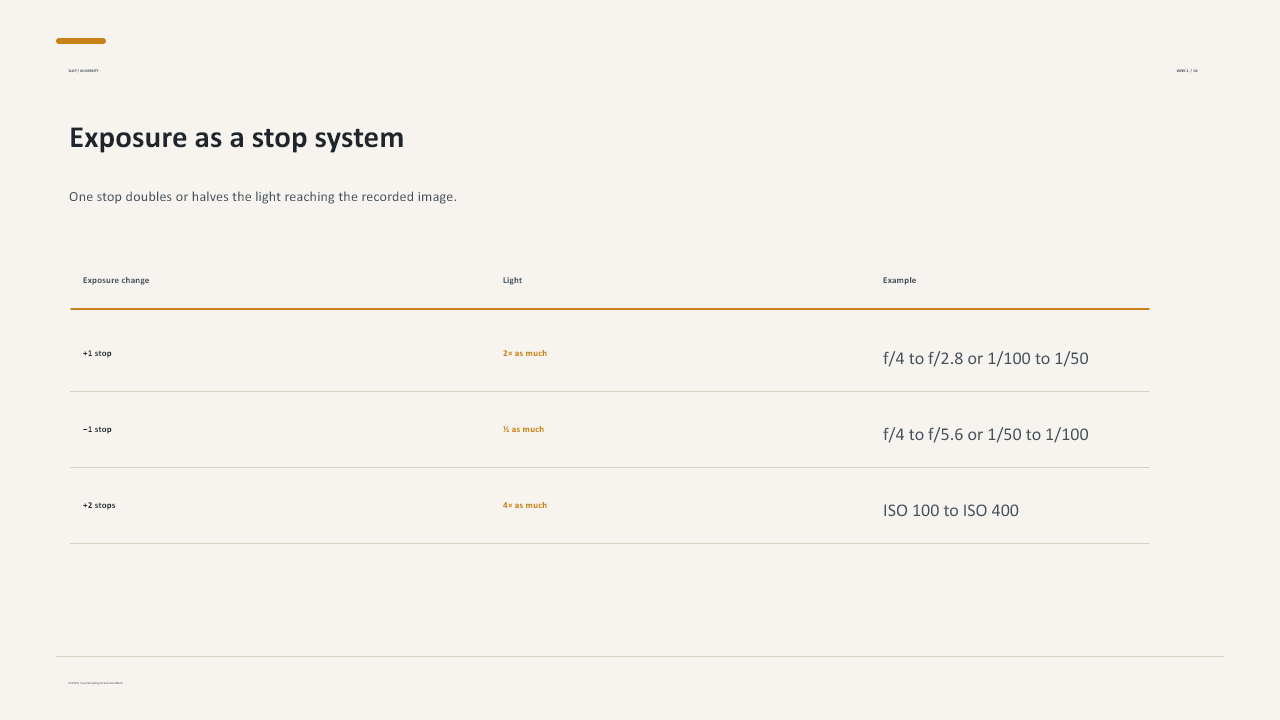Click the orange accent bar above the header
This screenshot has height=720, width=1280.
point(81,41)
